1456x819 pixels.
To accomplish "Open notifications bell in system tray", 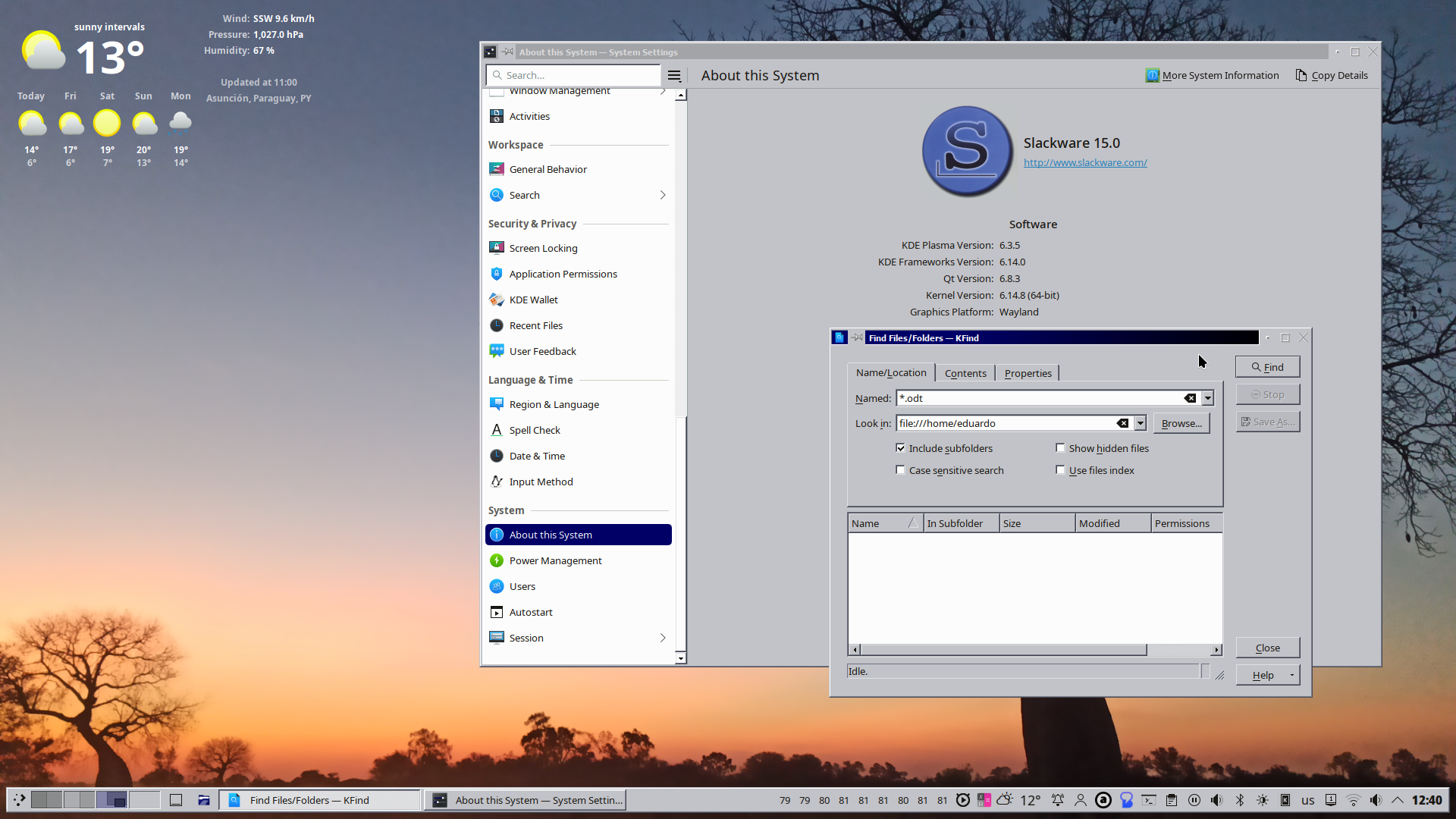I will pos(1058,800).
